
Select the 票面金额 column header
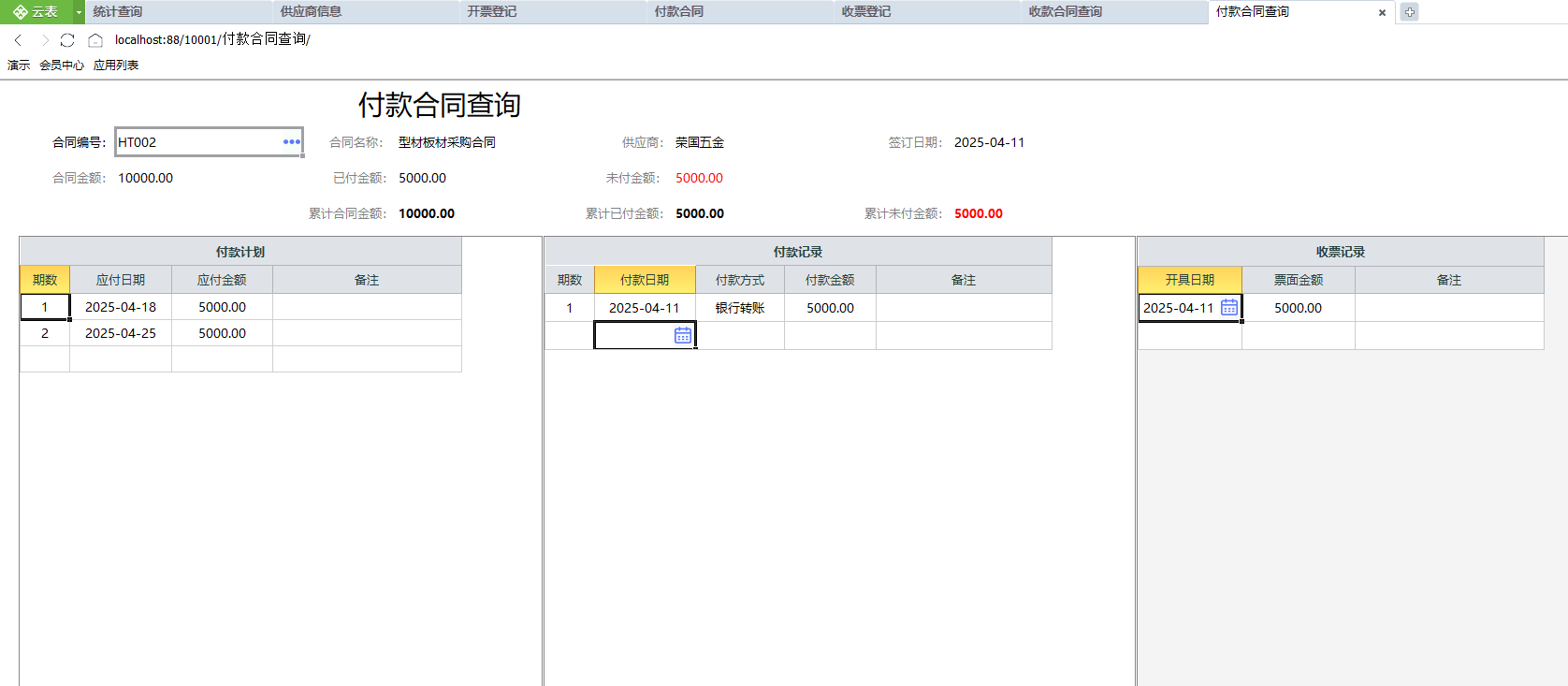[1299, 280]
